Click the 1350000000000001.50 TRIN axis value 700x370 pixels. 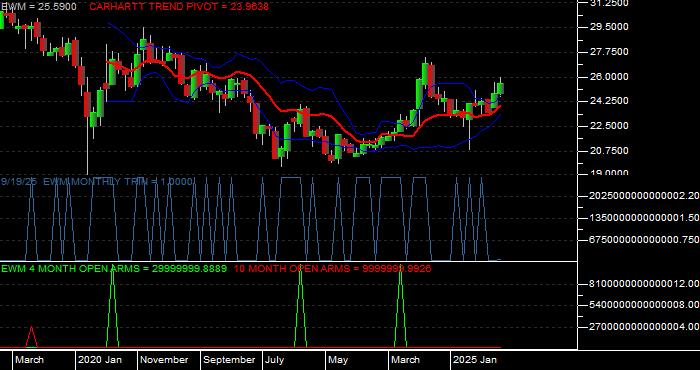[x=644, y=218]
